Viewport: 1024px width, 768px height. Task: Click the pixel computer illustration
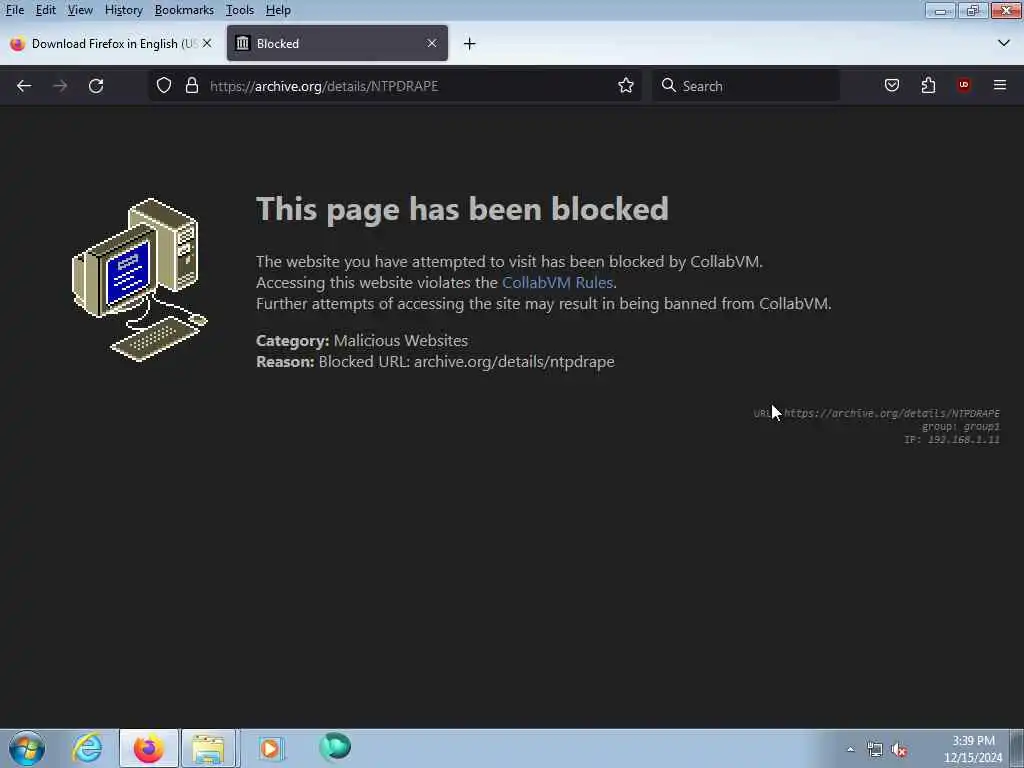(x=139, y=280)
